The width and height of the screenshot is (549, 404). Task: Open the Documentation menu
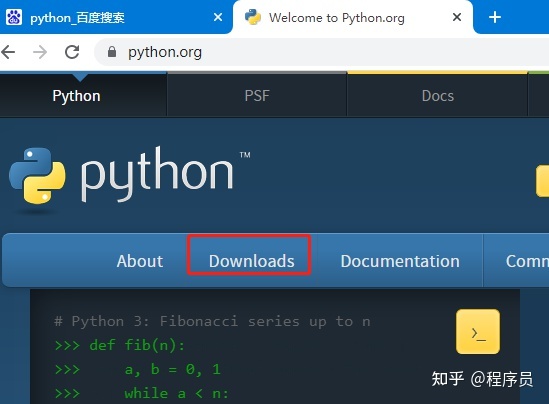tap(400, 261)
